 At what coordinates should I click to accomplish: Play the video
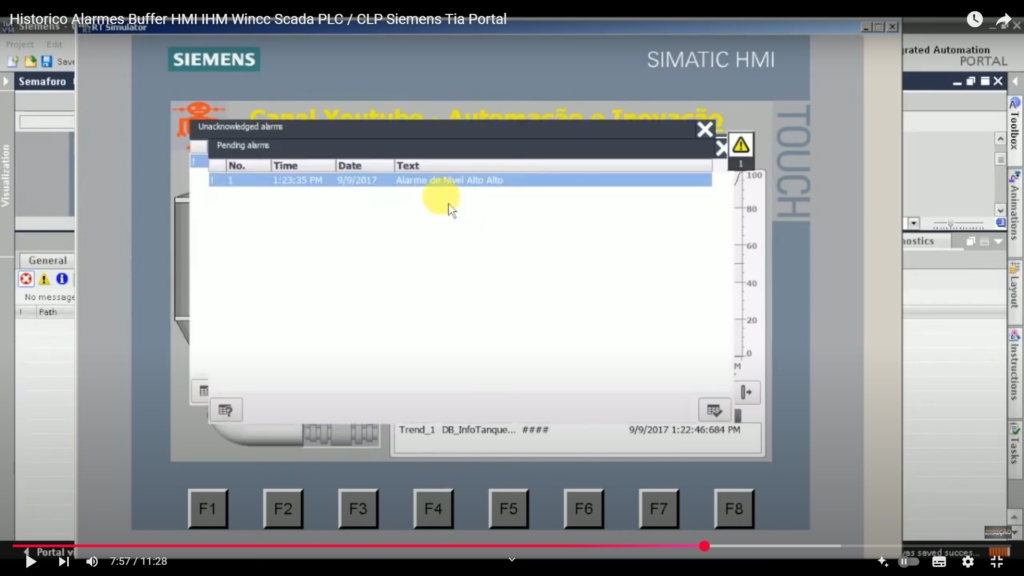[x=30, y=562]
